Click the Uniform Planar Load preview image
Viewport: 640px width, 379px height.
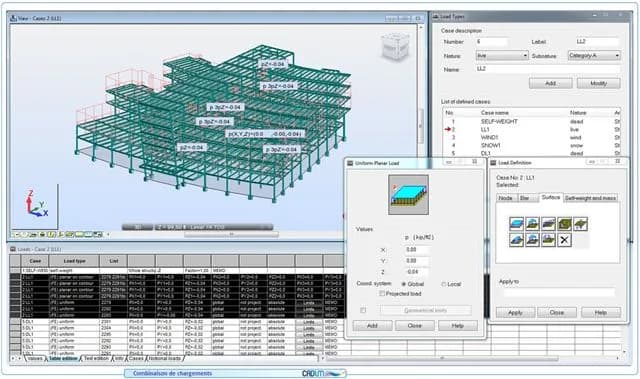pyautogui.click(x=408, y=195)
